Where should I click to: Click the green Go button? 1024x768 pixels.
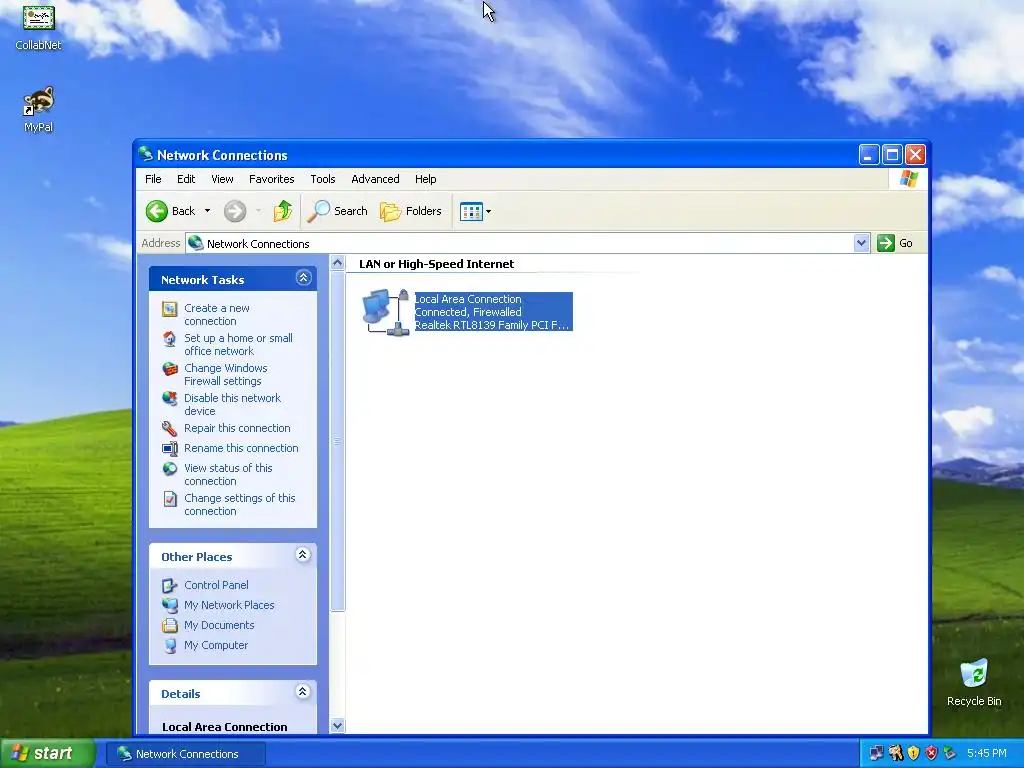(895, 243)
